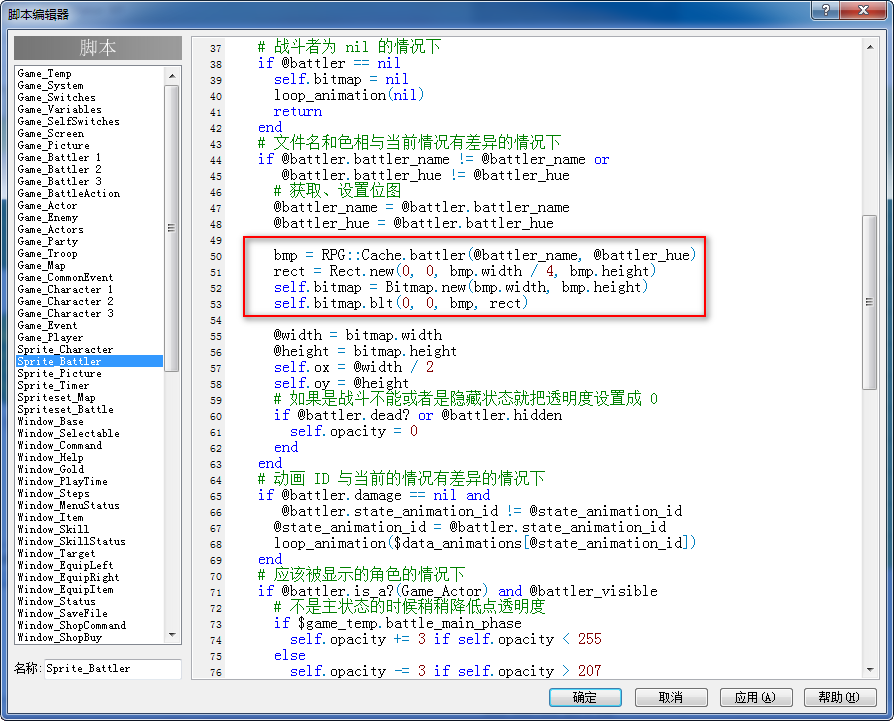Select highlighted Sprite_Battler script

coord(90,361)
